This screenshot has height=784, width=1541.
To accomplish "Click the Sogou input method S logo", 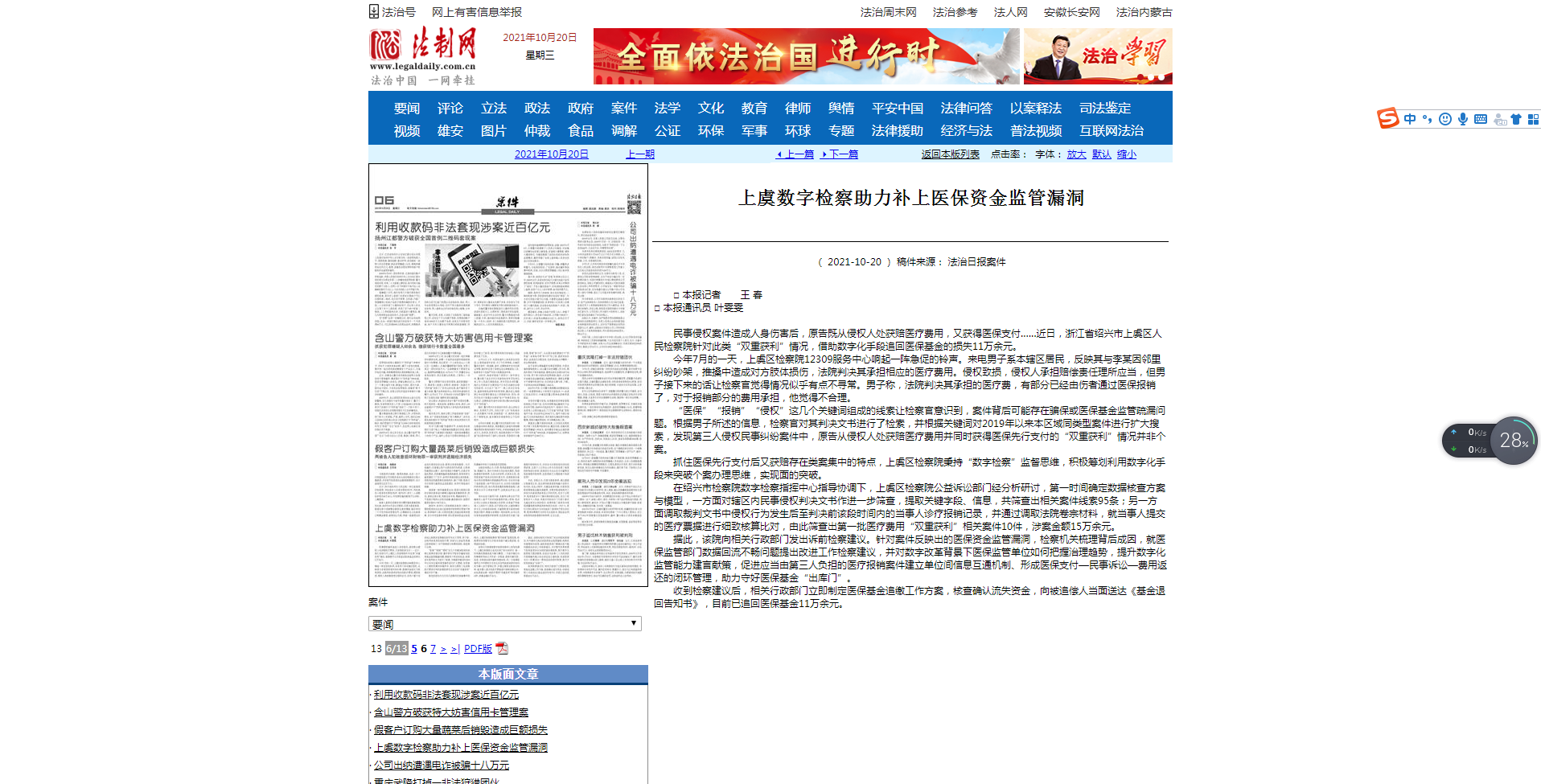I will [1387, 118].
